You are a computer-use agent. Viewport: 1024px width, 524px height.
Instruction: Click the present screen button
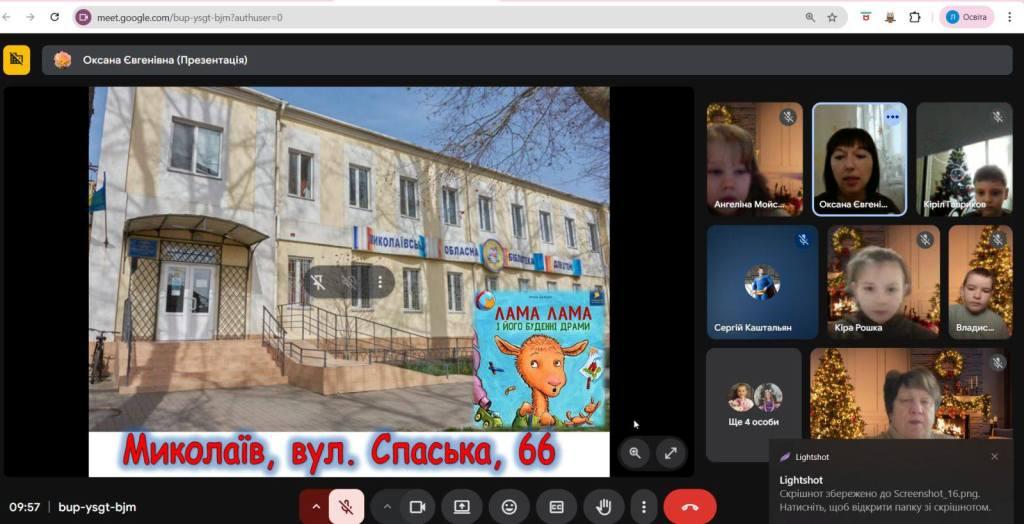462,507
